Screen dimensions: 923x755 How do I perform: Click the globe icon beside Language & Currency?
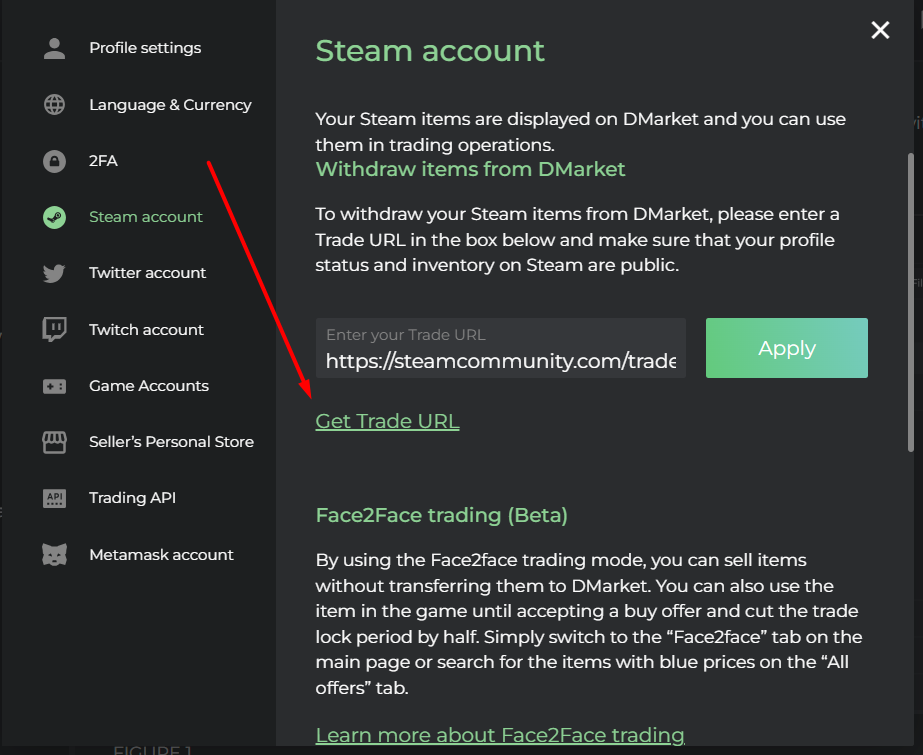[x=54, y=104]
